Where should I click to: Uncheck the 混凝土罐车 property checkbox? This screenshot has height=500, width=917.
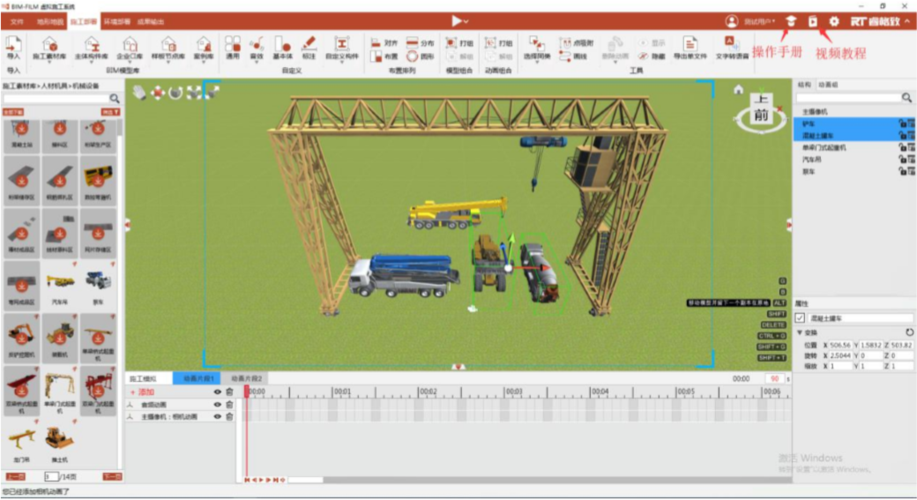click(x=800, y=318)
